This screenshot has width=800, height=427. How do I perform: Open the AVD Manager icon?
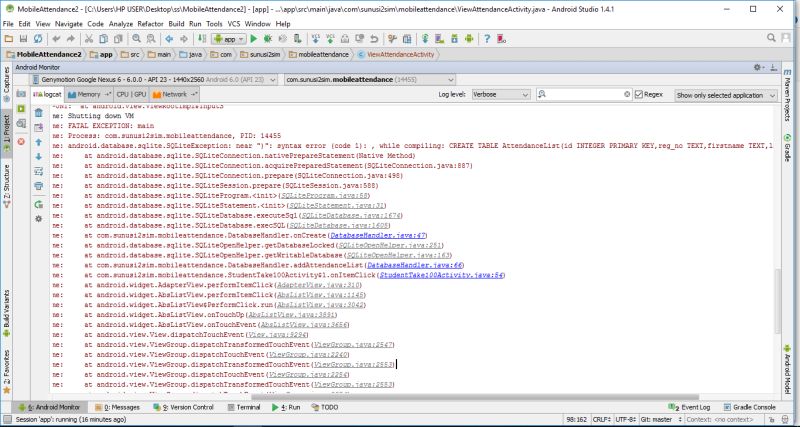click(439, 39)
